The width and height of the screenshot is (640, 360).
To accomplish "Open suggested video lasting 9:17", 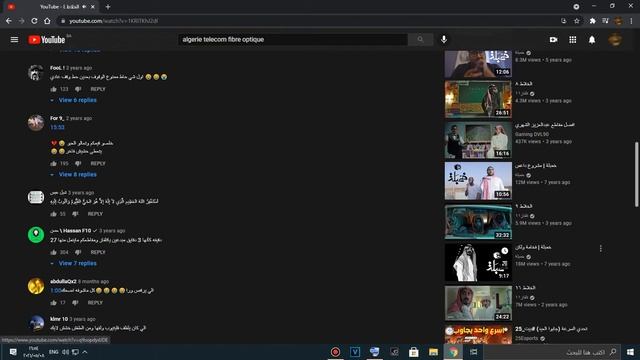I will coord(478,262).
